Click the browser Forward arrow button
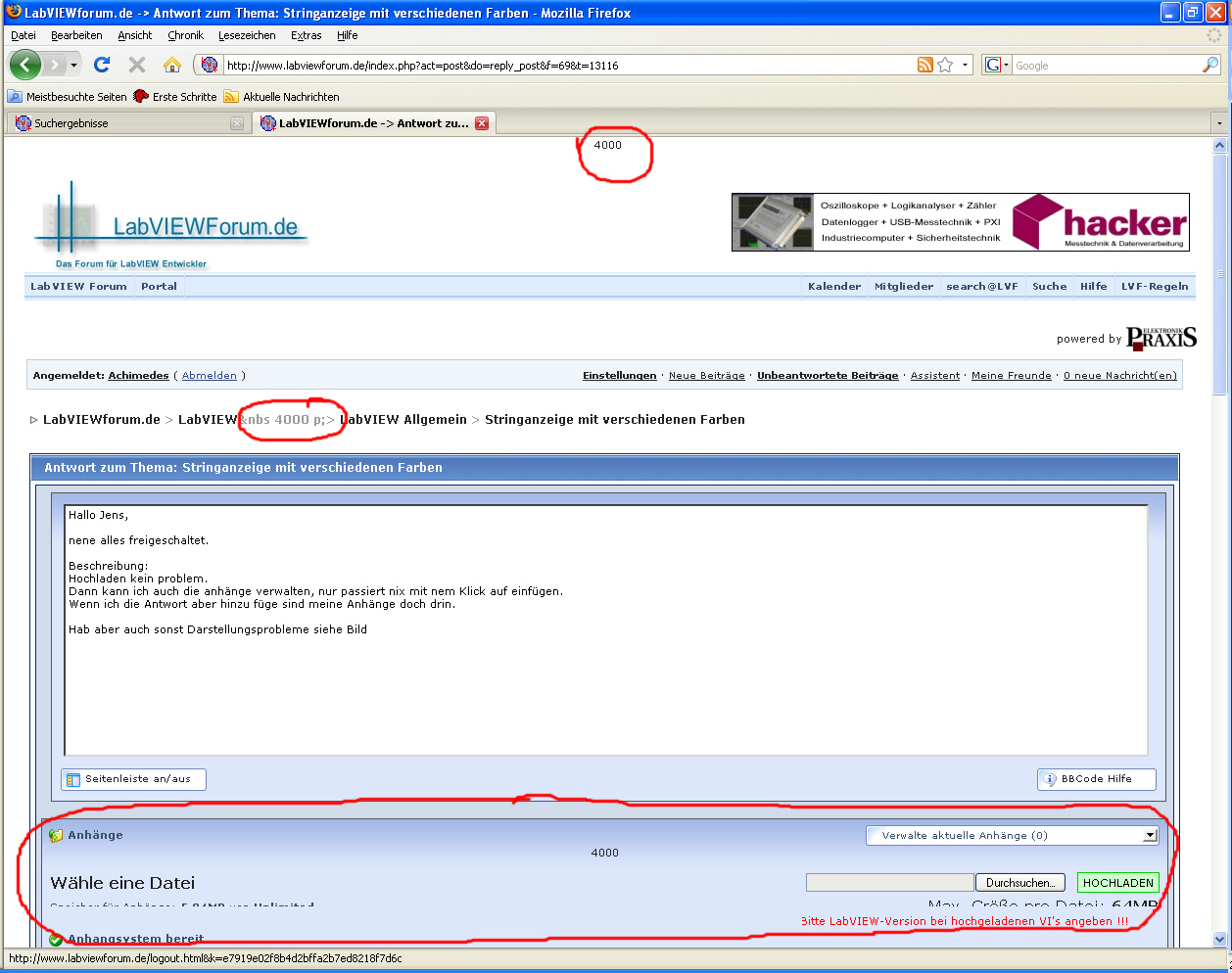The width and height of the screenshot is (1232, 973). [55, 65]
